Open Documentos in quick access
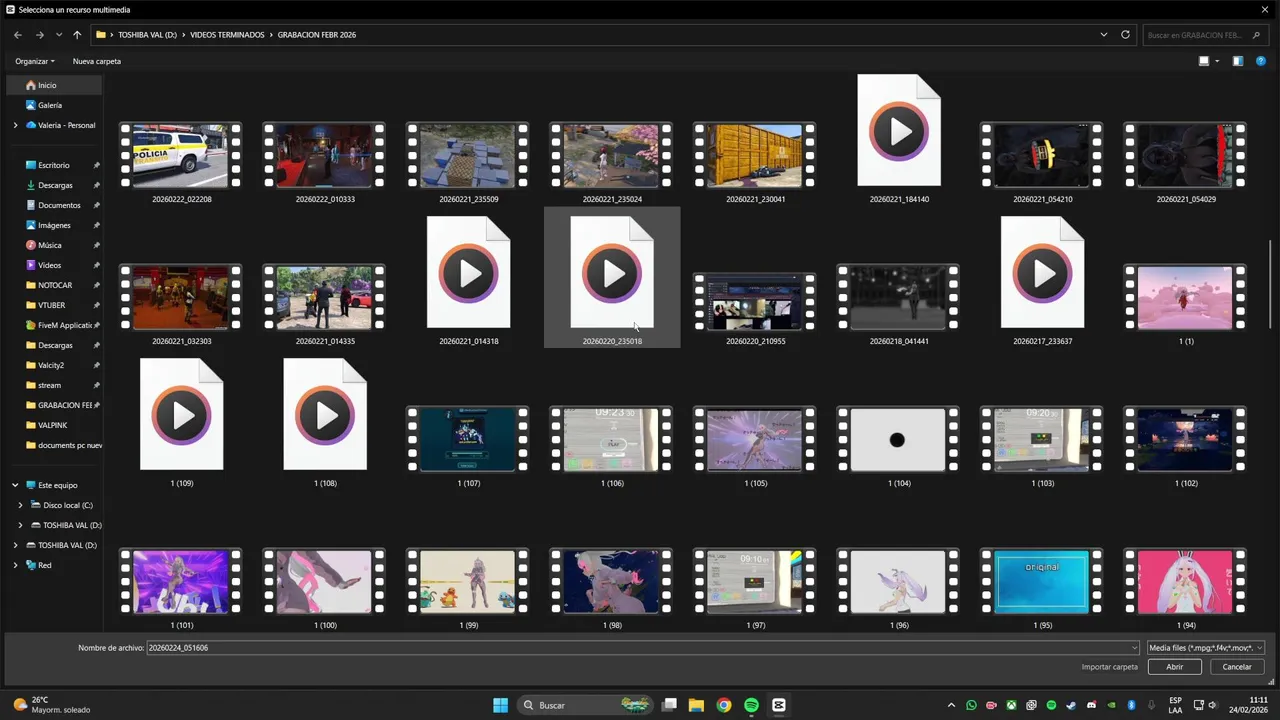1280x720 pixels. coord(59,205)
